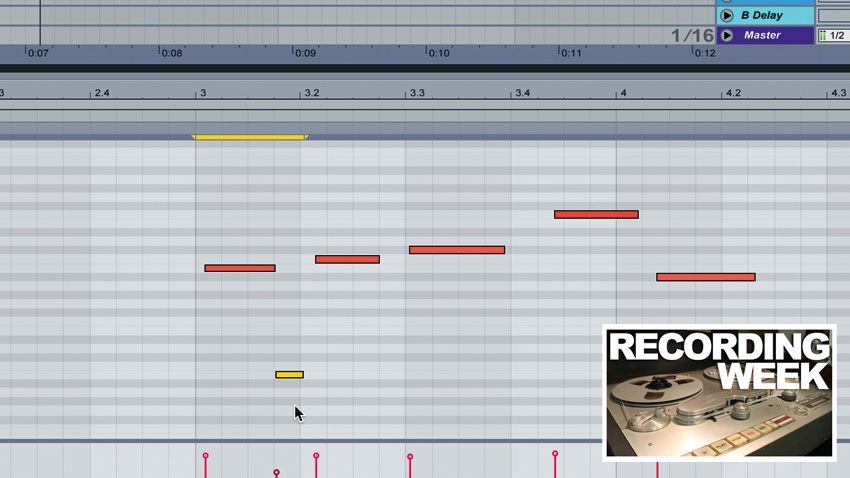The image size is (850, 478).
Task: Select the red note starting at bar 3
Action: pyautogui.click(x=240, y=268)
